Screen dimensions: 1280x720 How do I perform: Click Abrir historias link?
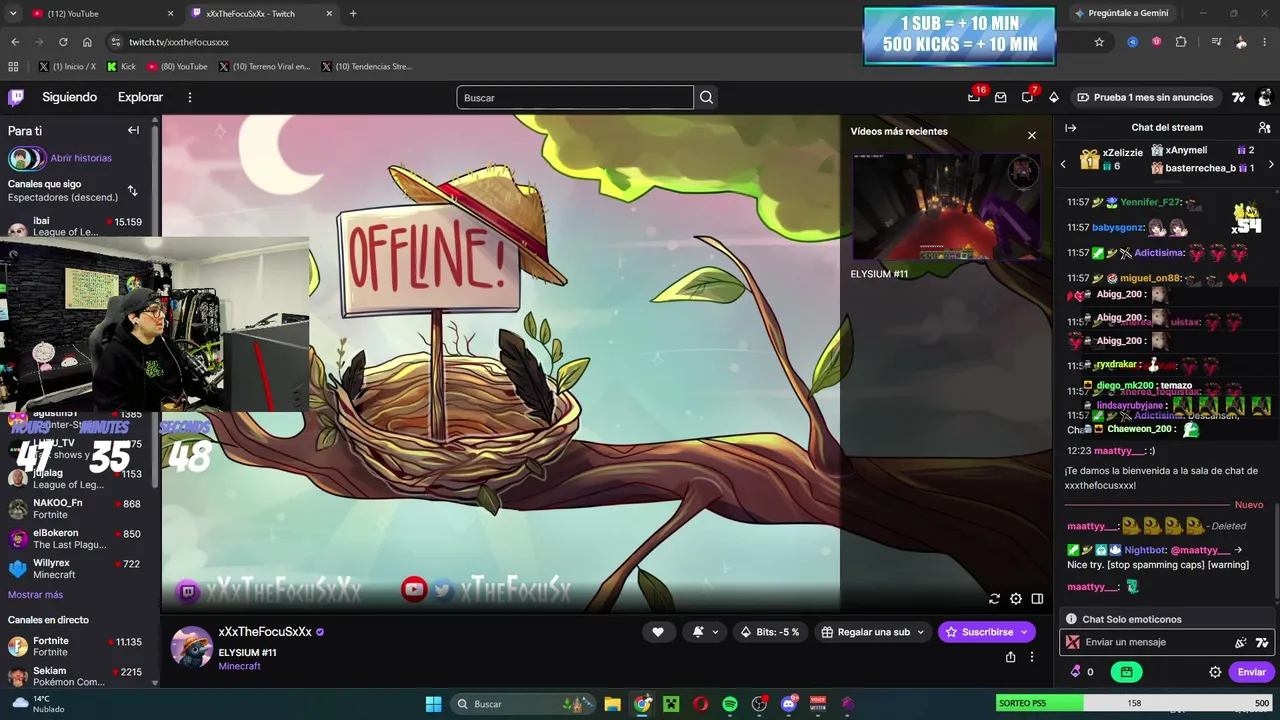(81, 158)
